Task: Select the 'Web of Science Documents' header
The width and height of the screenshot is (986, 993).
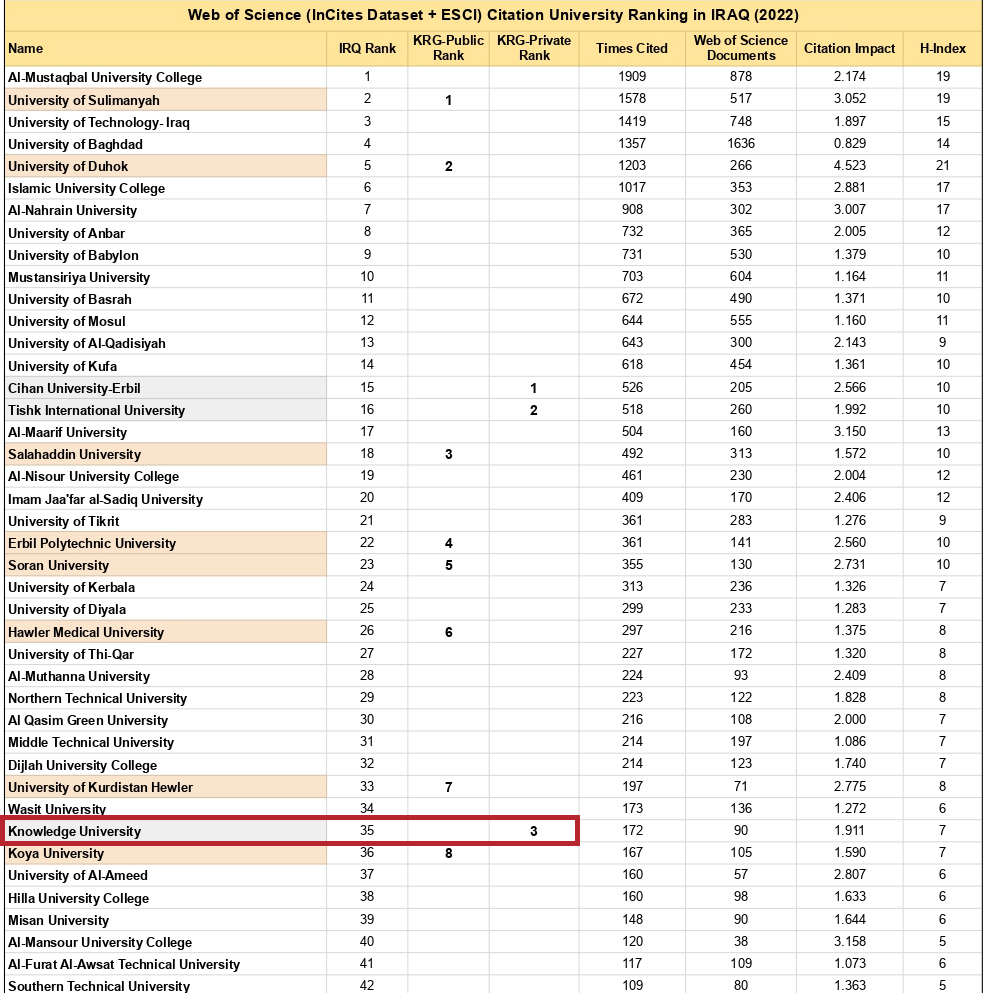Action: pos(741,49)
